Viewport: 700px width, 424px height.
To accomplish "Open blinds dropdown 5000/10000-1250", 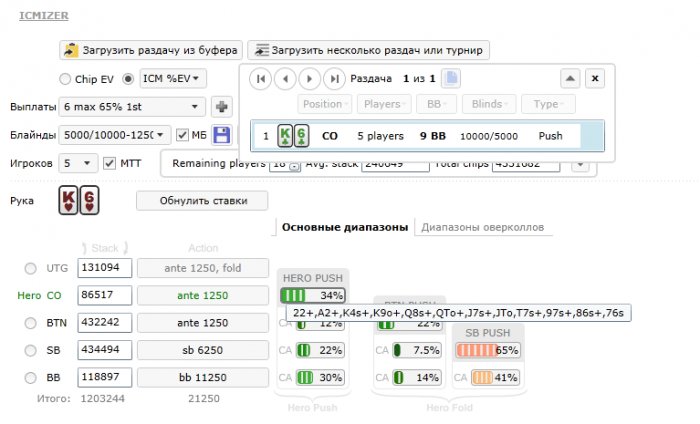I will click(x=114, y=135).
